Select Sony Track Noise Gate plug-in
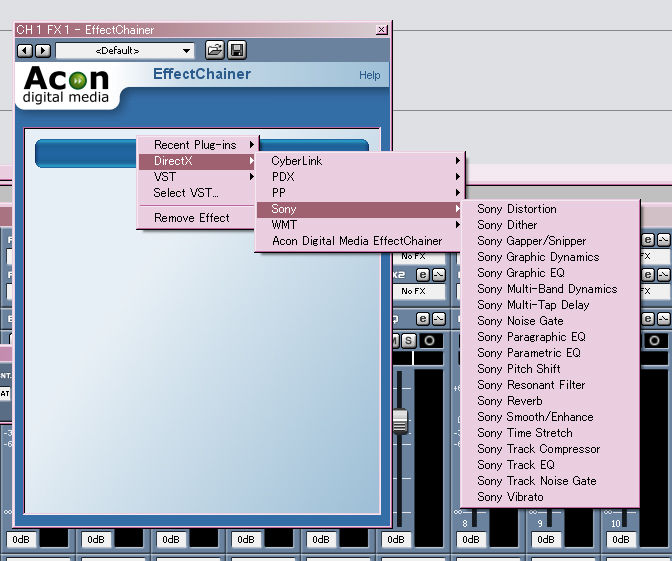The image size is (672, 561). [550, 481]
